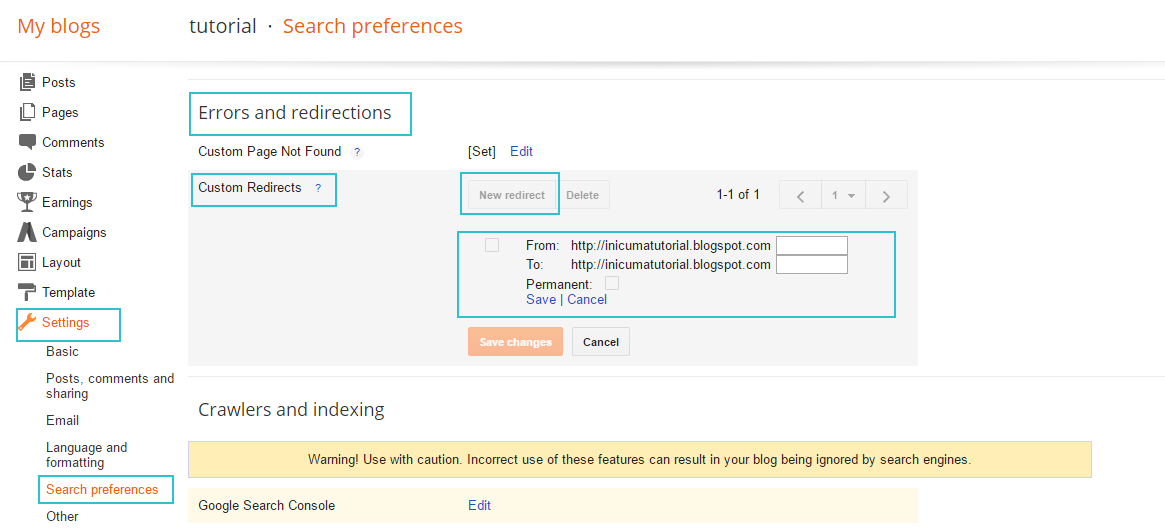Click the Stats pie chart icon
Viewport: 1165px width, 532px height.
click(27, 172)
